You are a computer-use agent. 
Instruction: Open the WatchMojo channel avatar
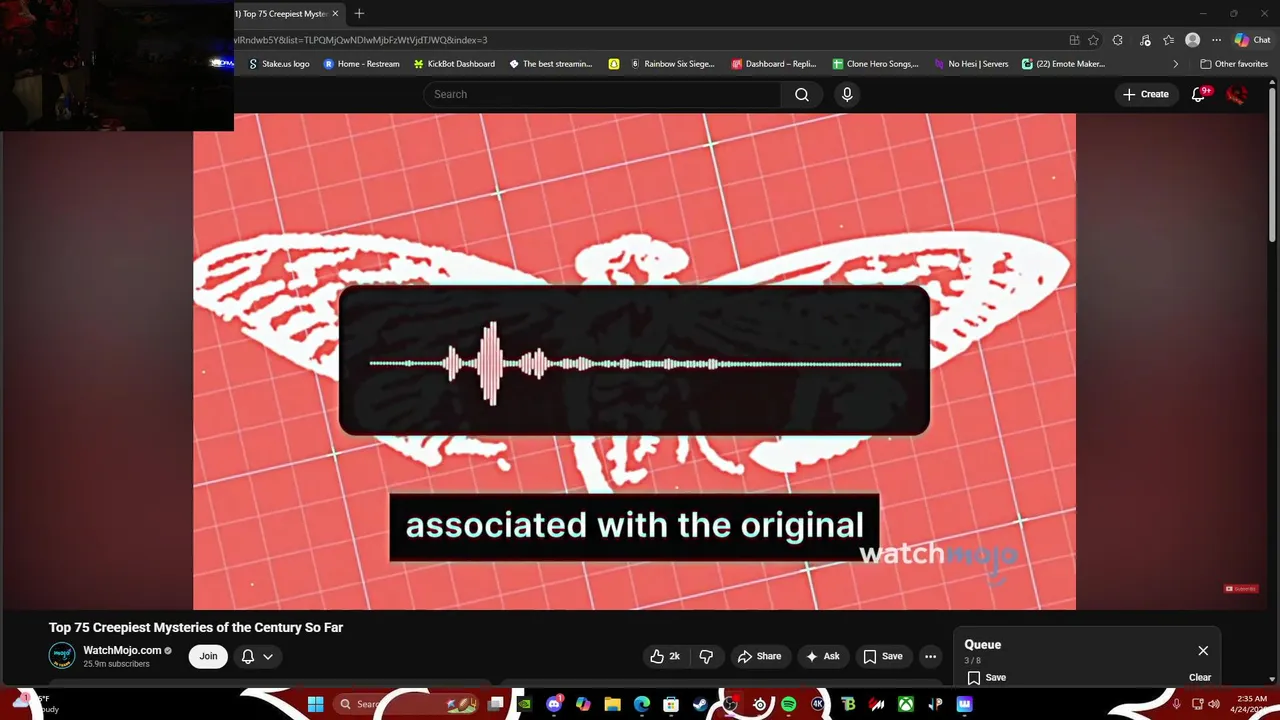click(x=62, y=656)
